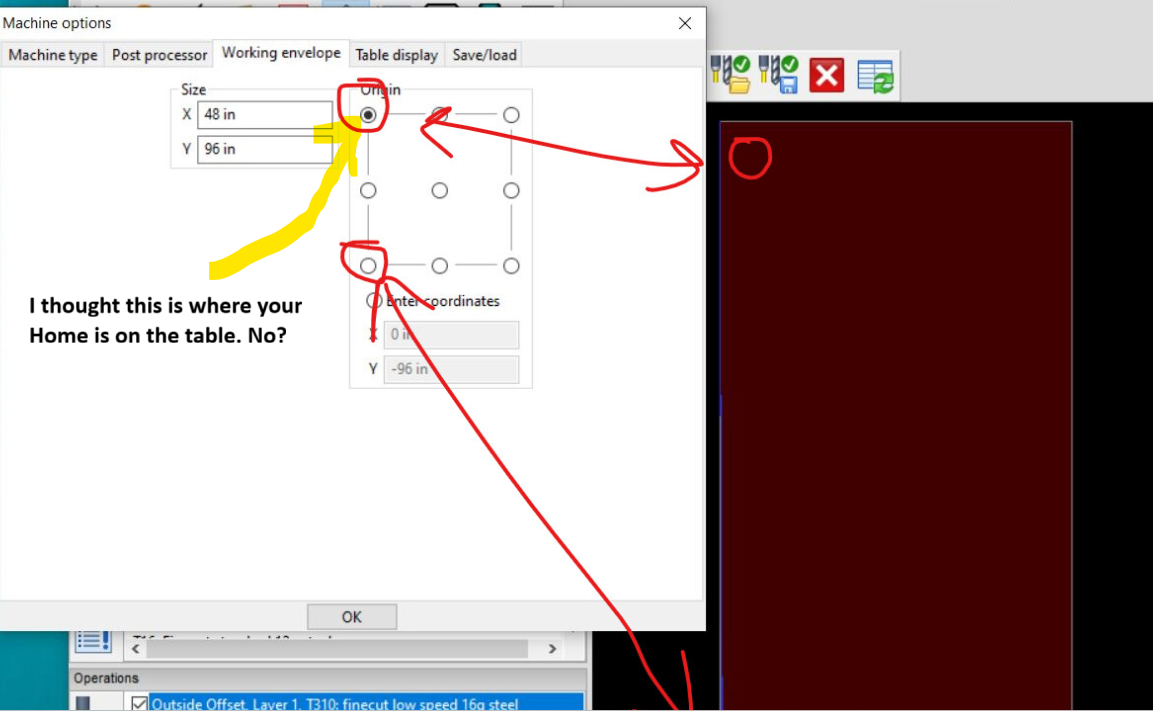Go to the Save/load tab
1153x711 pixels.
point(484,55)
